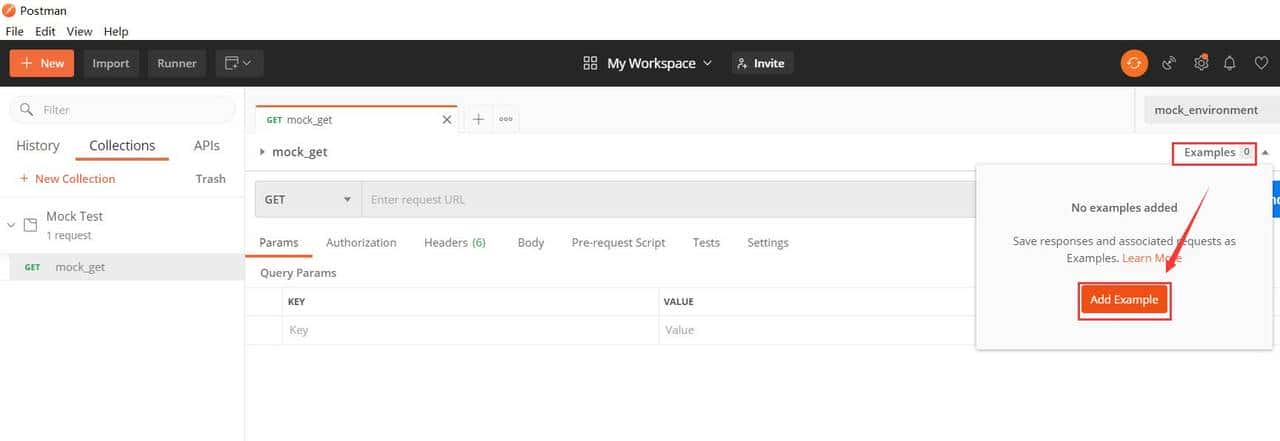The image size is (1280, 441).
Task: Open a new tab with plus icon
Action: (x=478, y=119)
